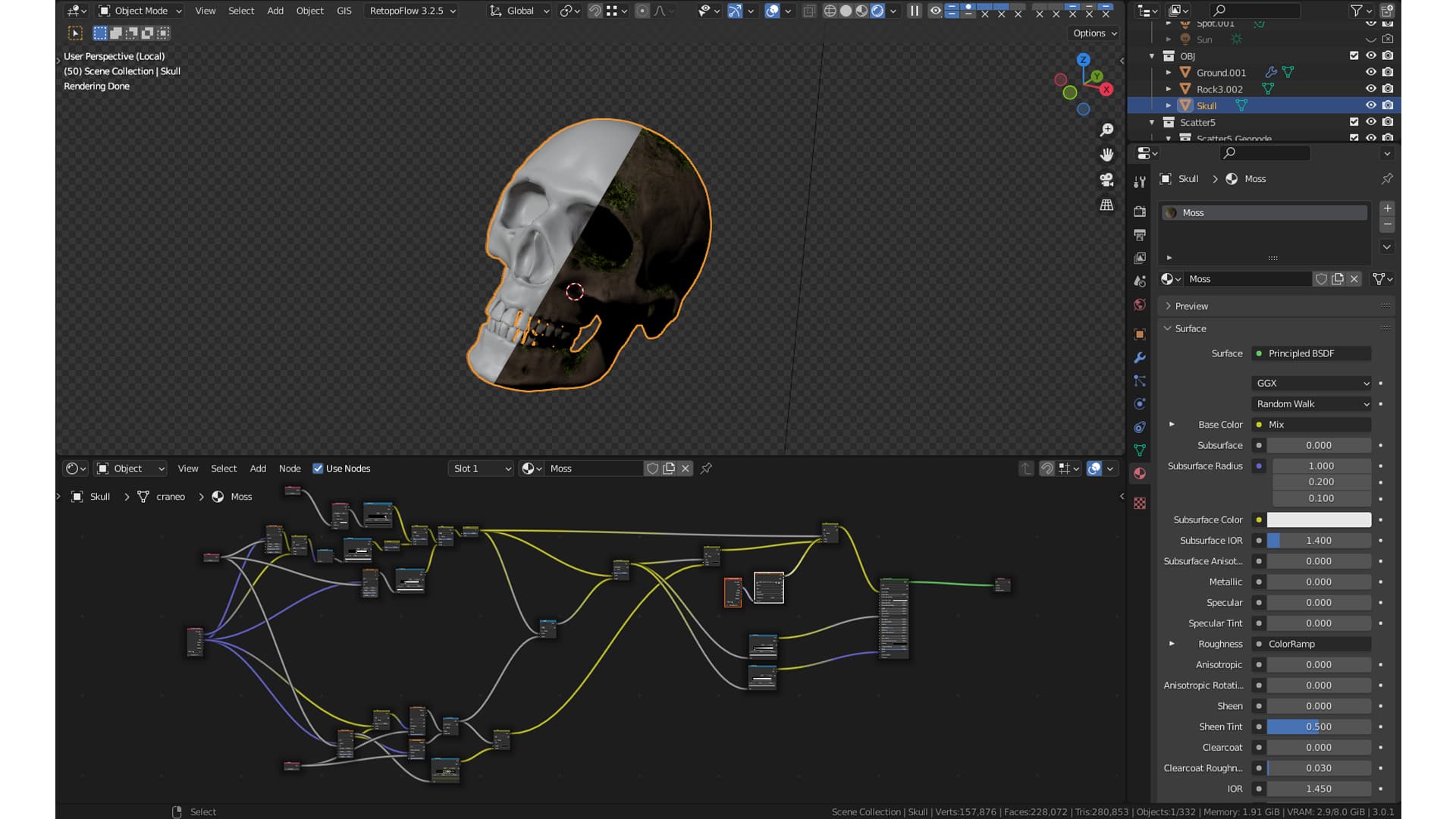Open the viewport View menu
1456x819 pixels.
click(205, 11)
